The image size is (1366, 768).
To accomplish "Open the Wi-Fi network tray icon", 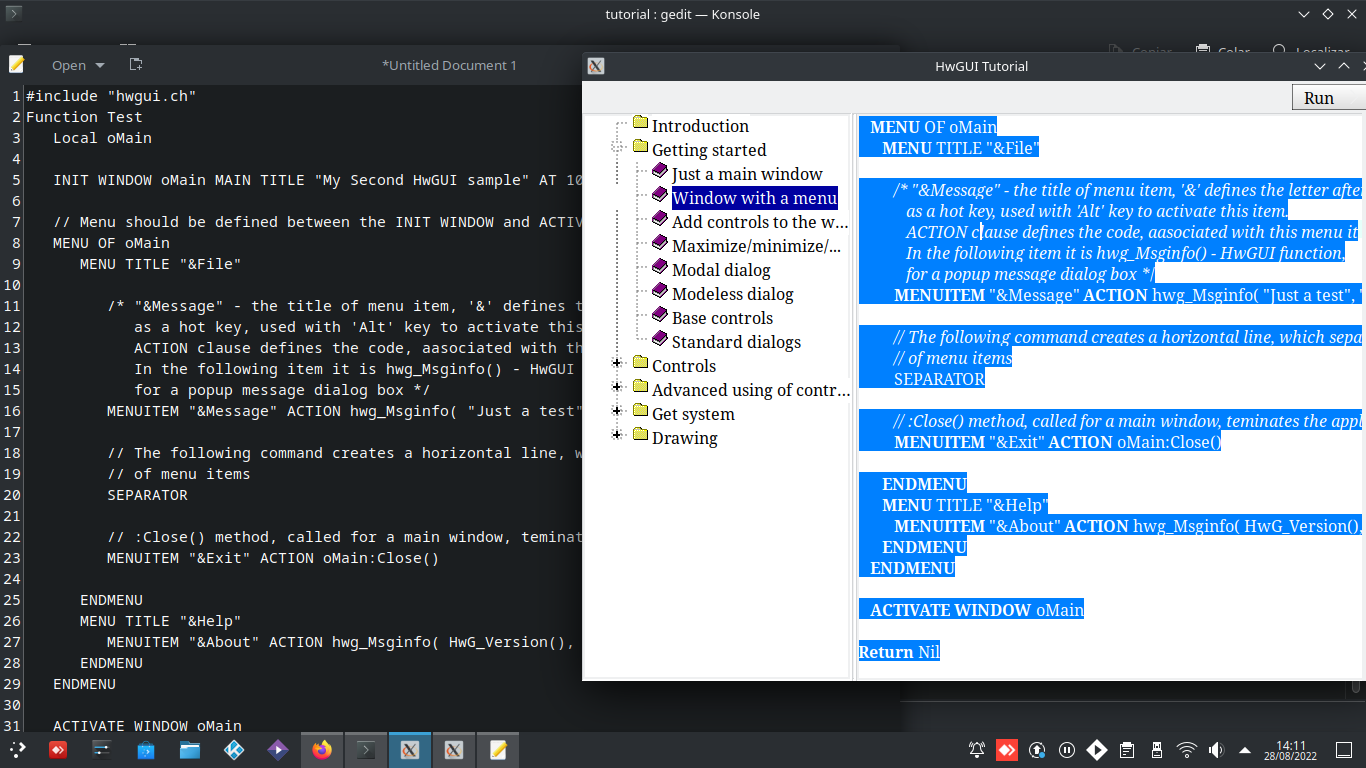I will 1186,749.
